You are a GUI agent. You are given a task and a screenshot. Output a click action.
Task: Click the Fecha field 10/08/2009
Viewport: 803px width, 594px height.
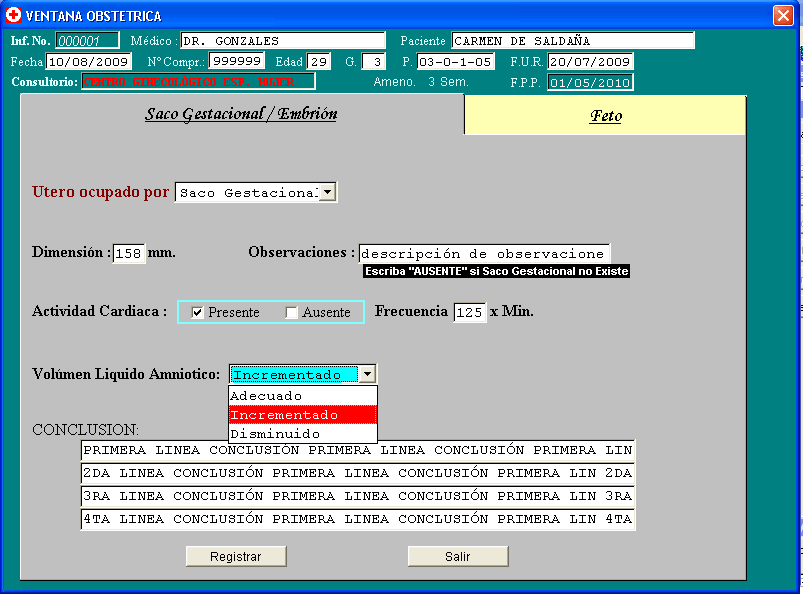pos(89,61)
